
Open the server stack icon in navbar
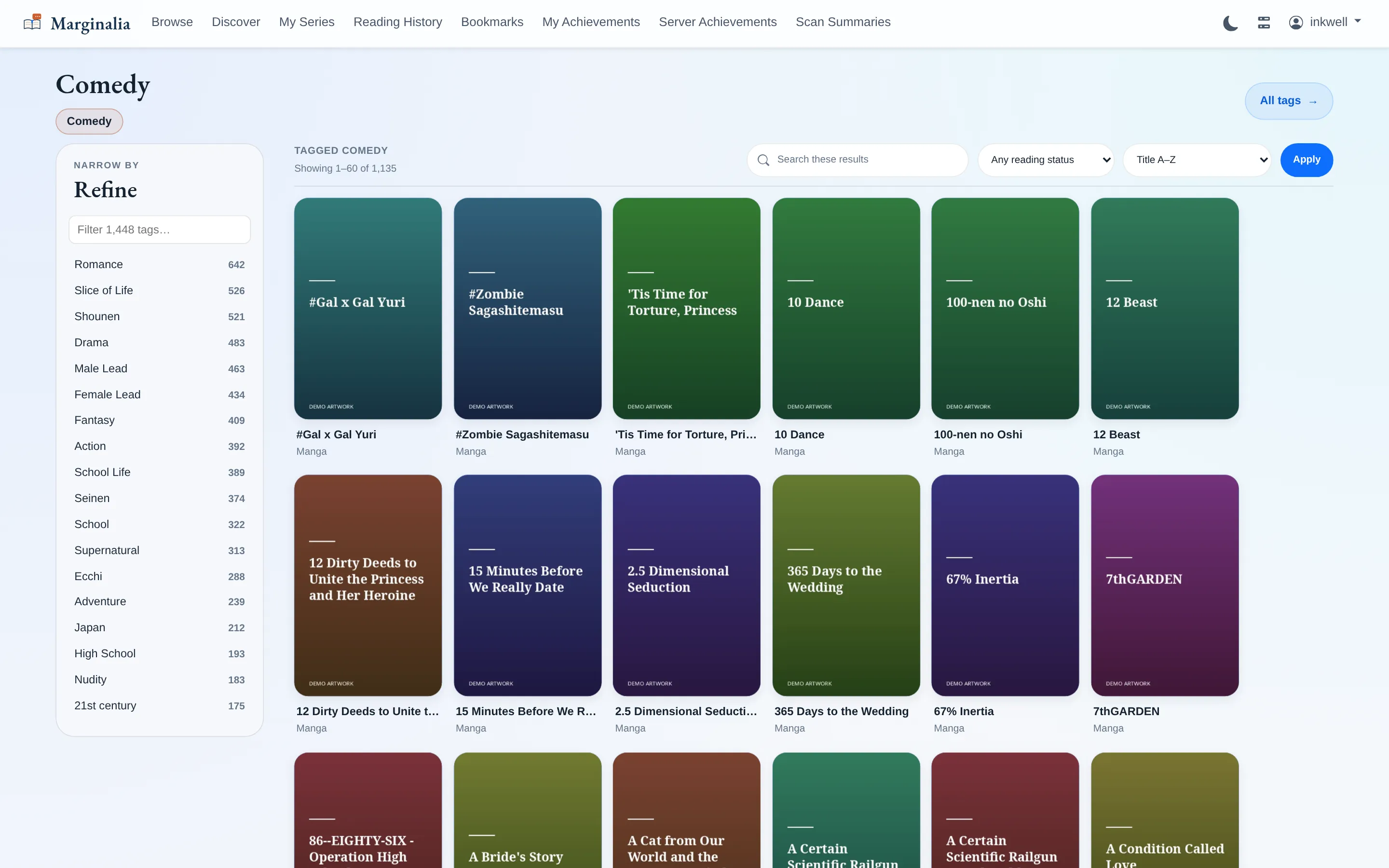[1263, 22]
